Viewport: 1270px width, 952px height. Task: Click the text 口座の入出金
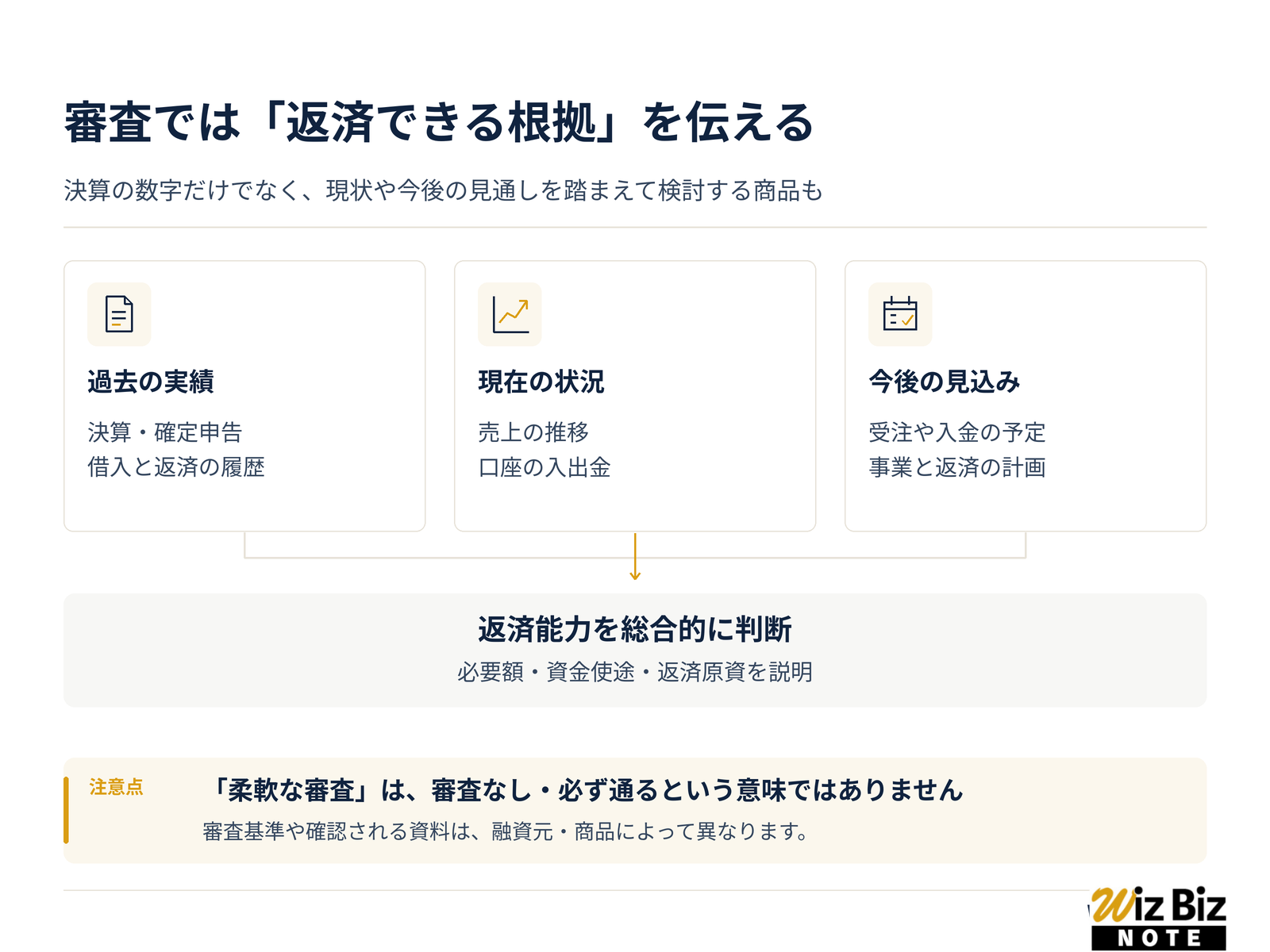click(545, 467)
